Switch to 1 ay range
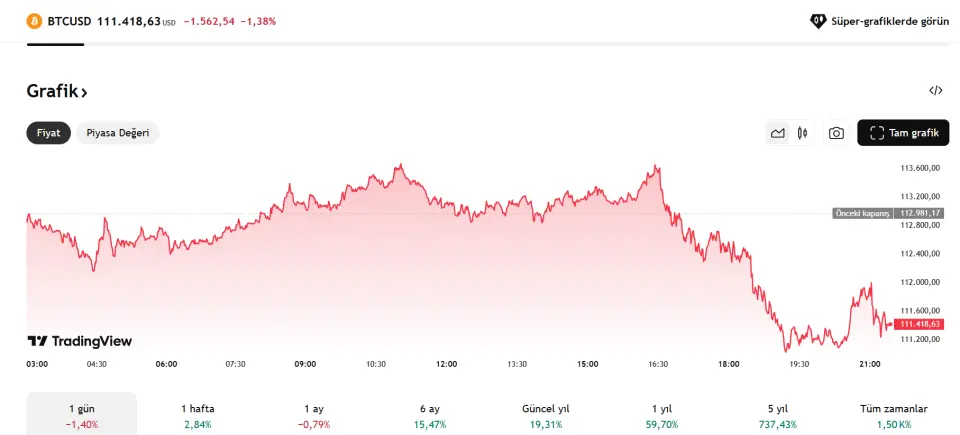The image size is (960, 435). click(x=314, y=415)
